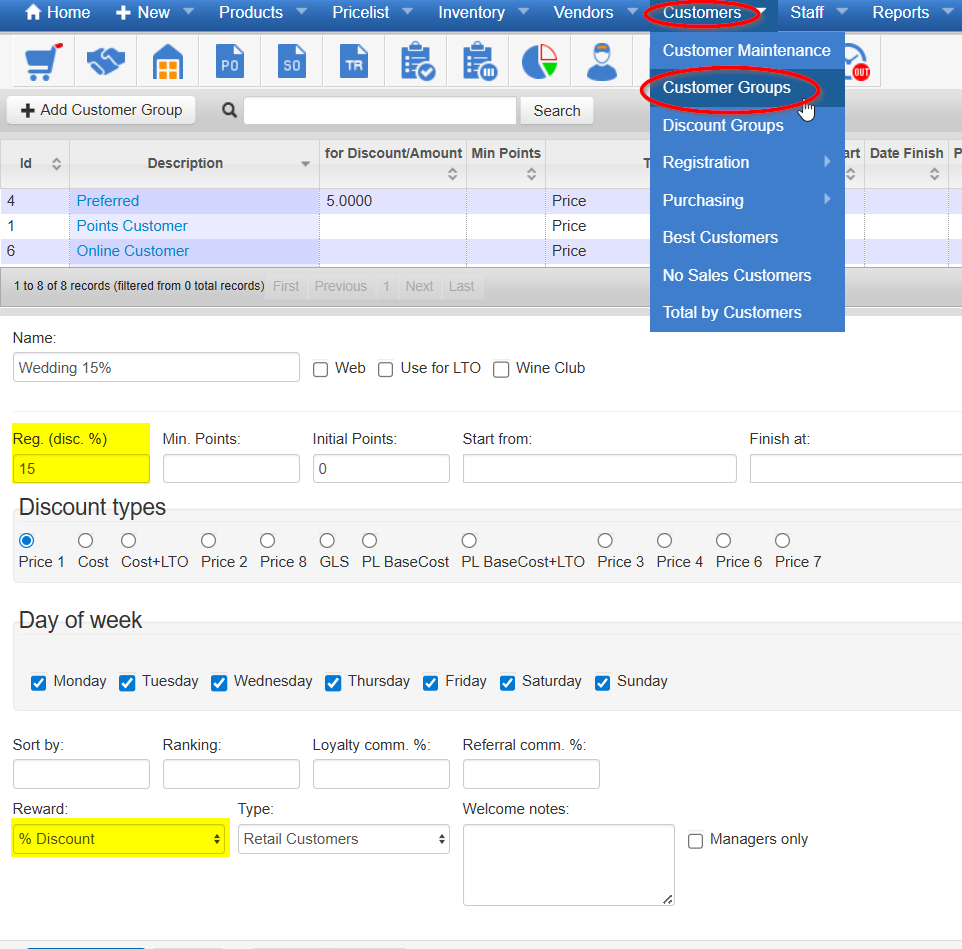The height and width of the screenshot is (949, 962).
Task: Click the magnifier icon beside search box
Action: click(x=229, y=110)
